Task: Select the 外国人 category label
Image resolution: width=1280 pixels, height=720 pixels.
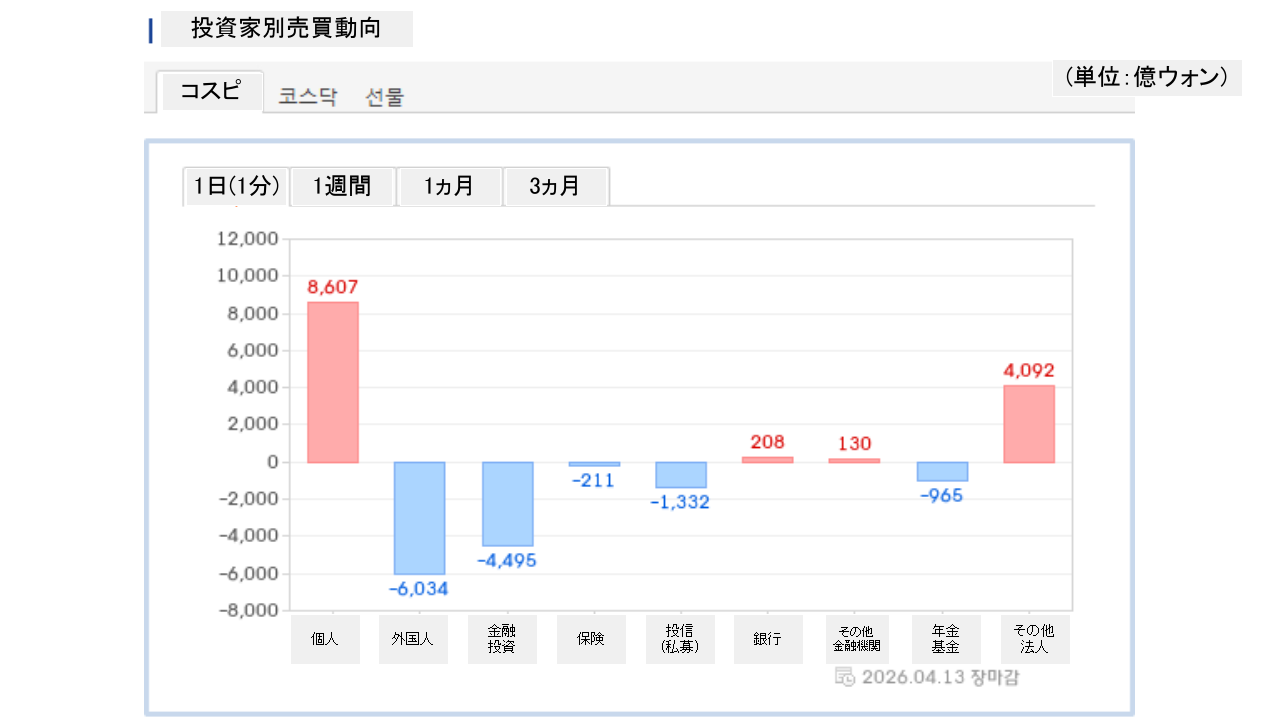Action: 413,639
